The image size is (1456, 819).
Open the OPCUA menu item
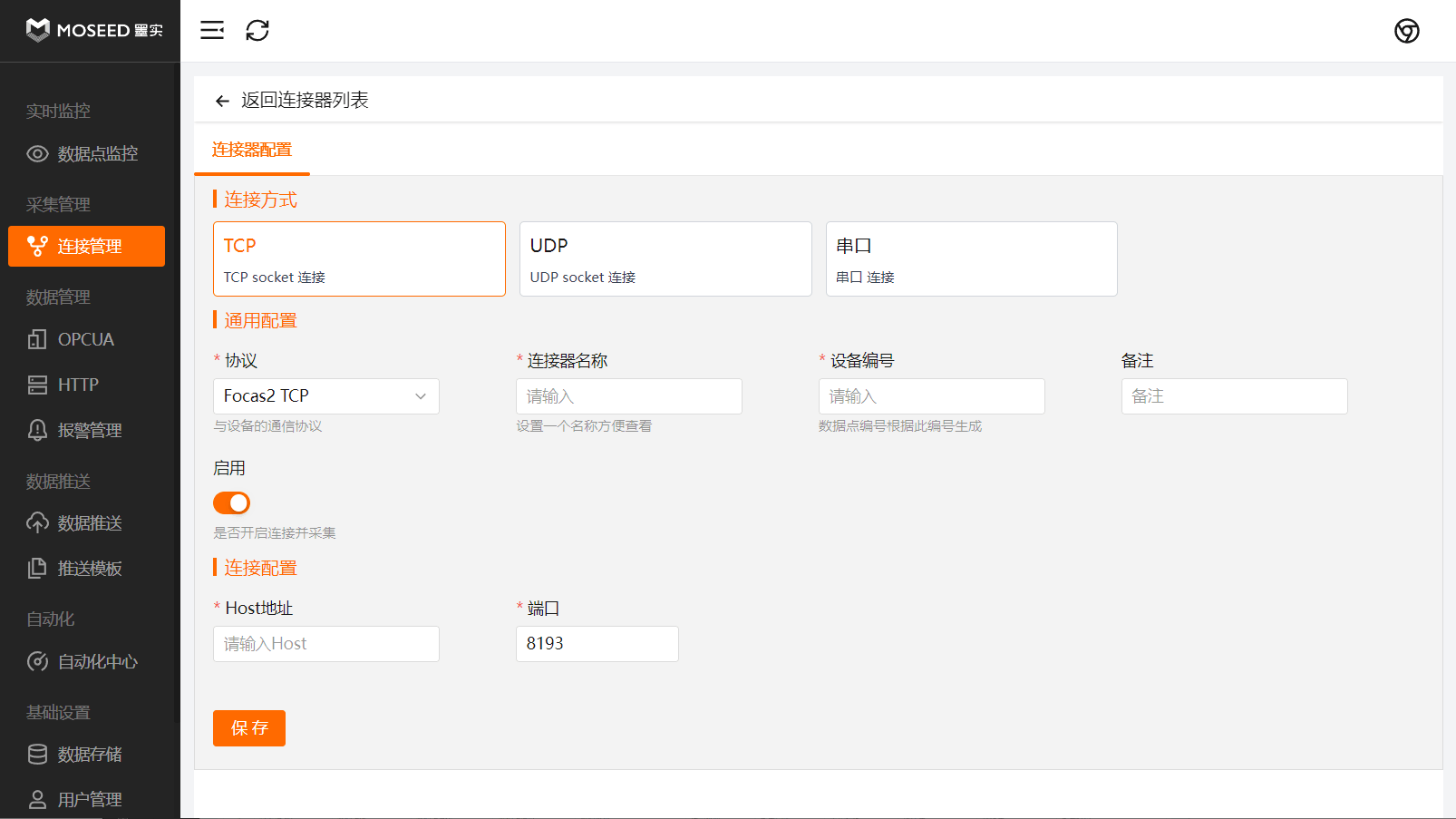86,339
